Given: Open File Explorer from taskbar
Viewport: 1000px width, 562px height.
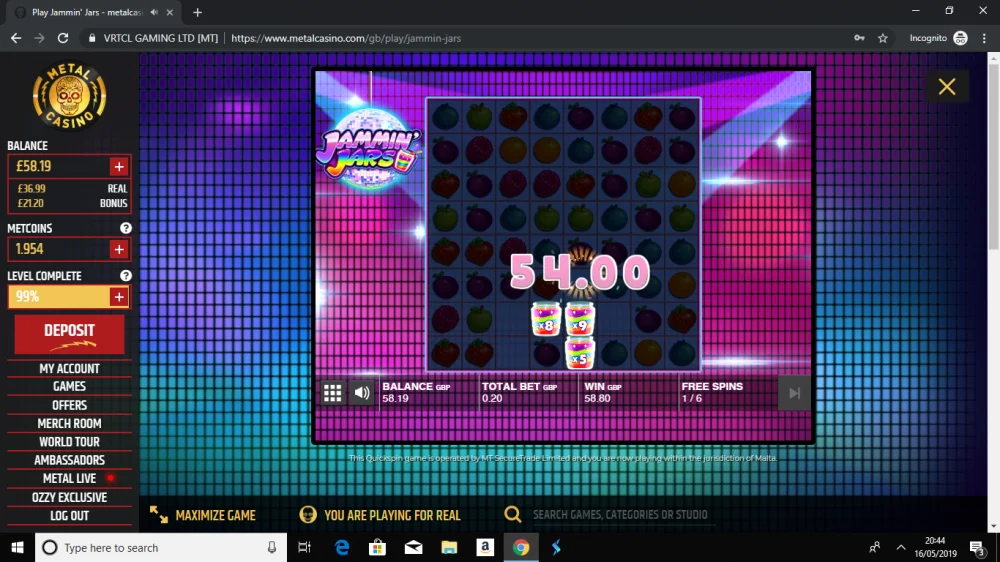Looking at the screenshot, I should (449, 547).
